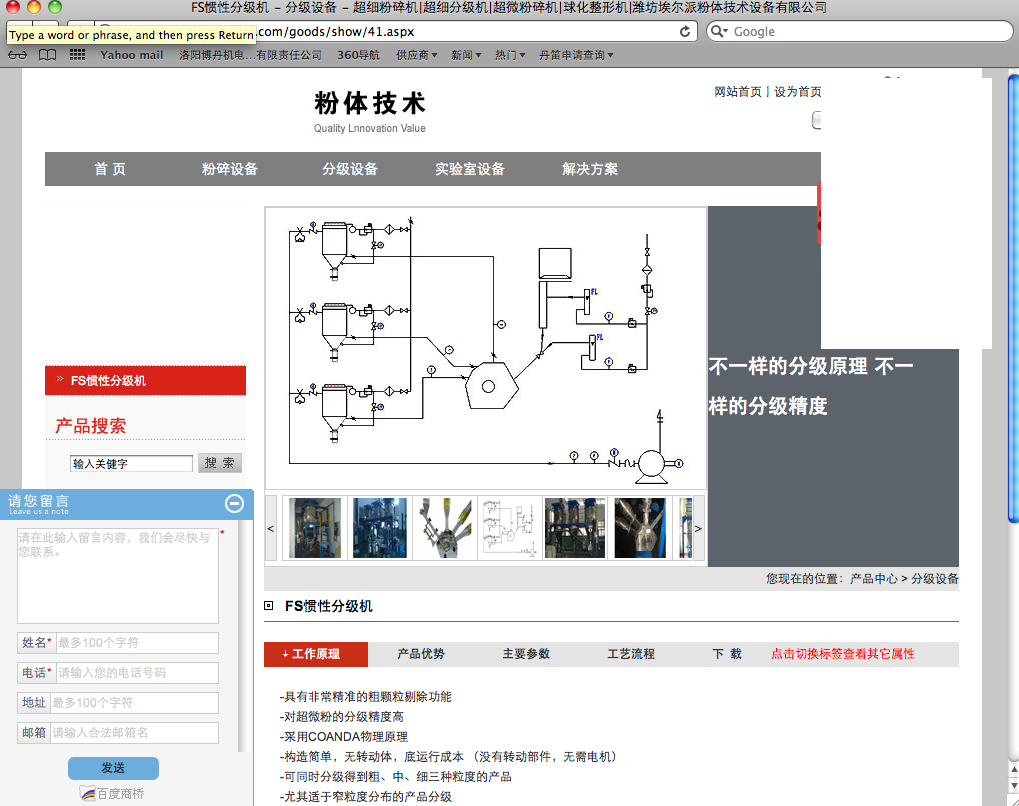Open the 丹笛申请查询 bookmark folder
Image resolution: width=1019 pixels, height=806 pixels.
point(575,55)
